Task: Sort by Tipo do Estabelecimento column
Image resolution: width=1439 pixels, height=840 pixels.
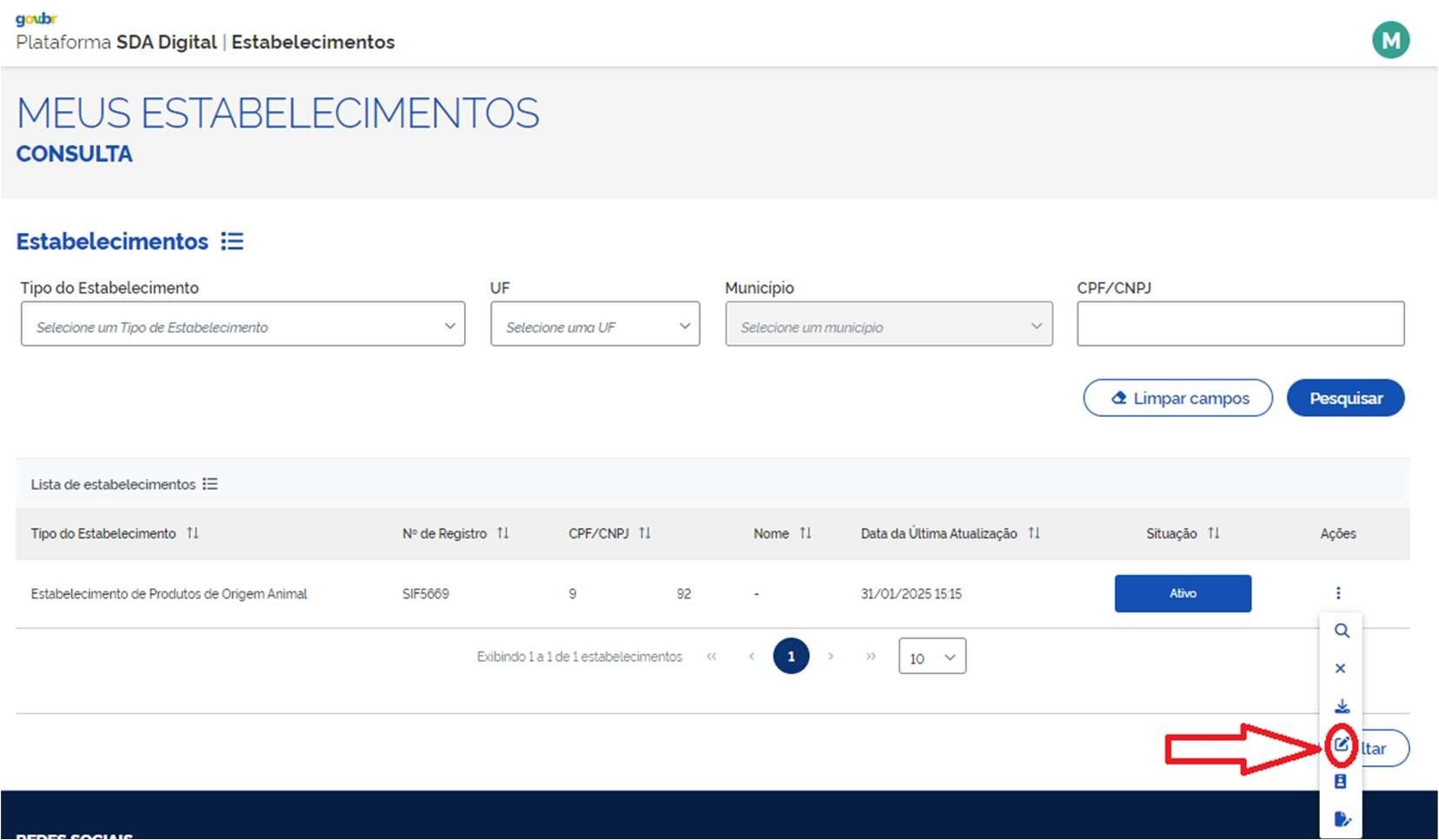Action: coord(193,533)
